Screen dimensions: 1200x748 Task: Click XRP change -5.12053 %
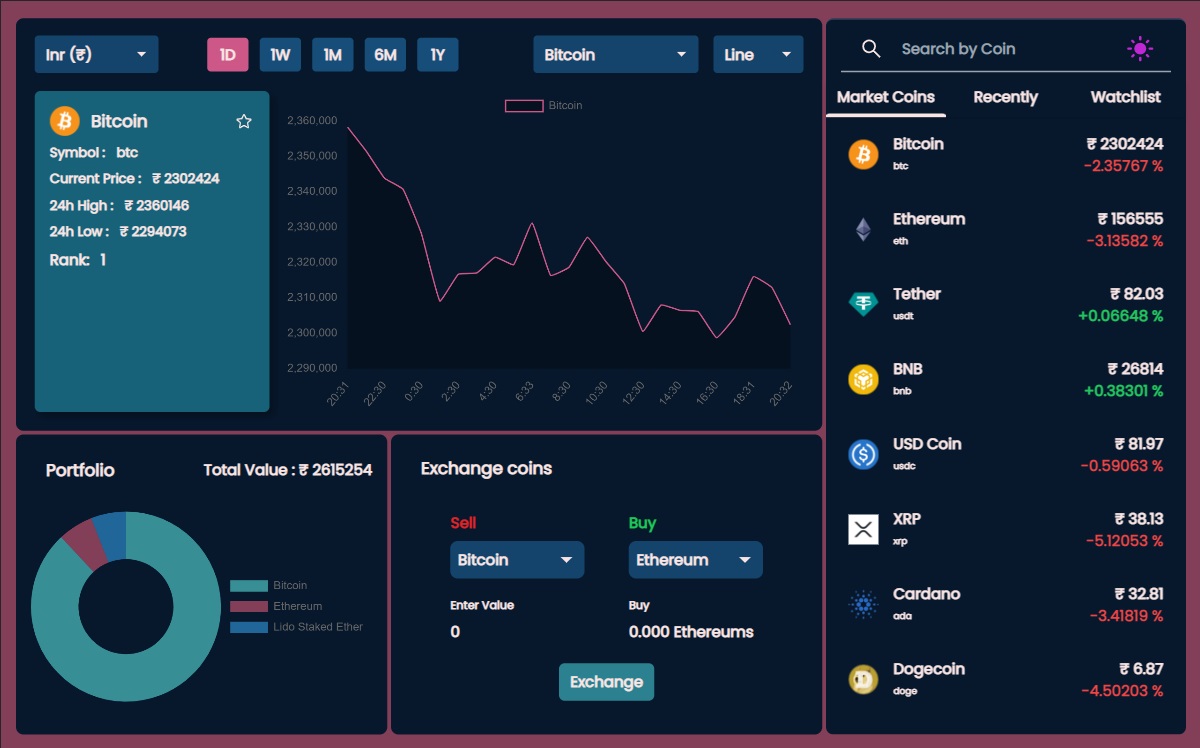[1124, 541]
